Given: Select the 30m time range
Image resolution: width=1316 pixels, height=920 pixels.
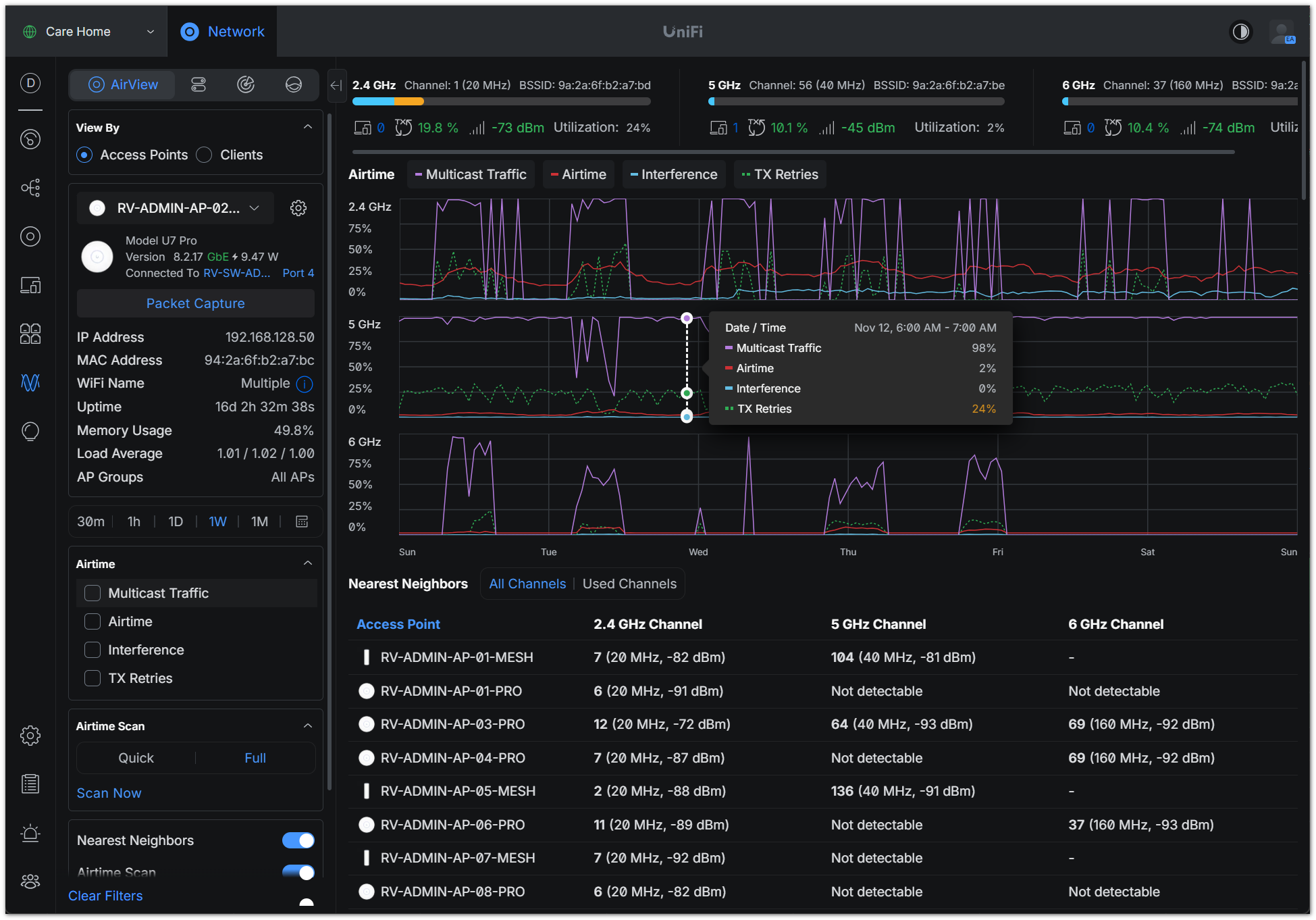Looking at the screenshot, I should click(x=90, y=521).
